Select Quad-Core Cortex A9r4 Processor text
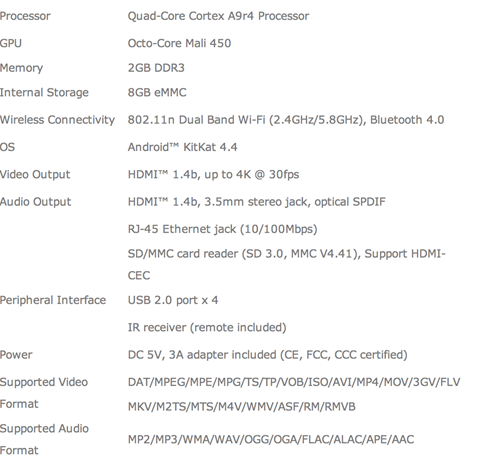Image resolution: width=484 pixels, height=456 pixels. click(x=218, y=16)
